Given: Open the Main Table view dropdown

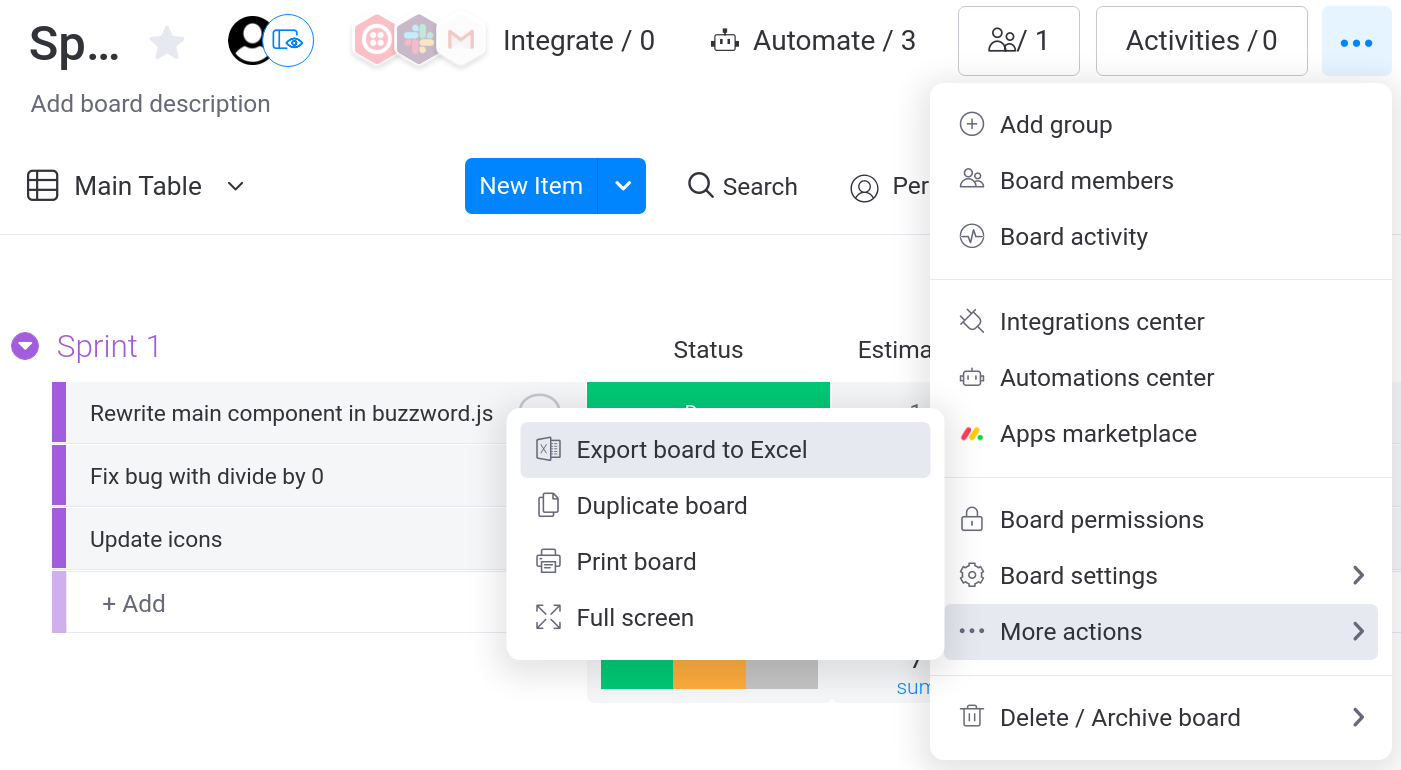Looking at the screenshot, I should (x=236, y=186).
